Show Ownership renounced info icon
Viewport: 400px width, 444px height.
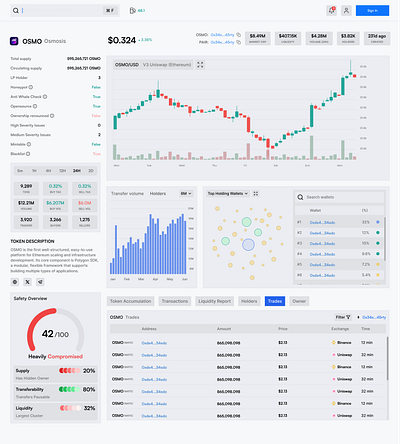(x=52, y=116)
